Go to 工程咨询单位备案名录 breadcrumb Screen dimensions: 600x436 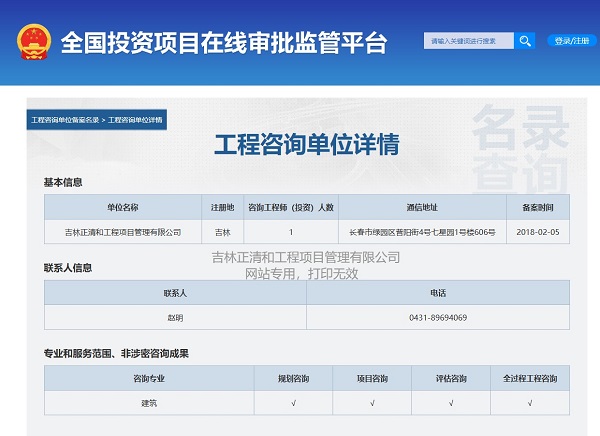point(65,120)
